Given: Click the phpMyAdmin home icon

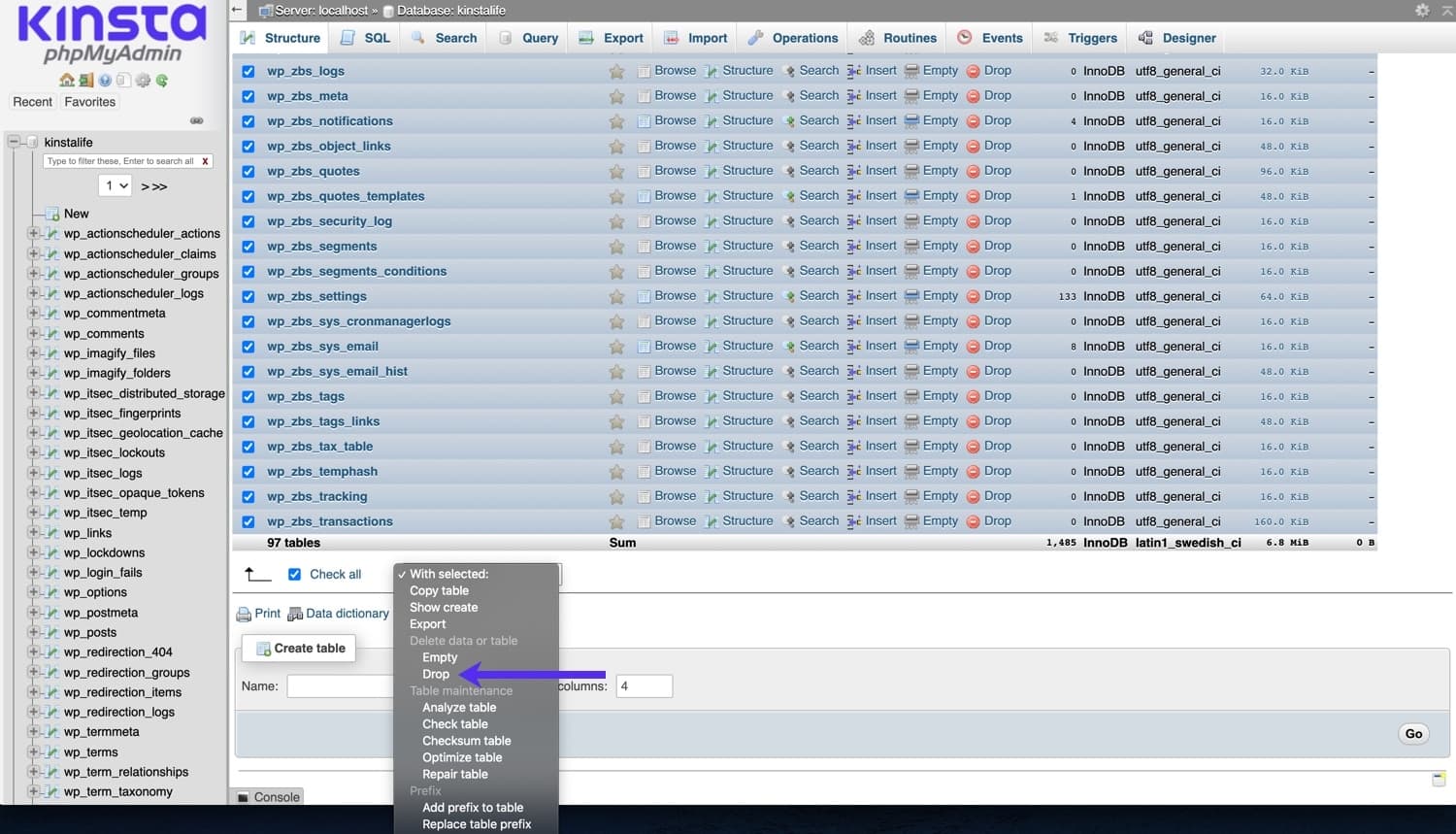Looking at the screenshot, I should (67, 81).
